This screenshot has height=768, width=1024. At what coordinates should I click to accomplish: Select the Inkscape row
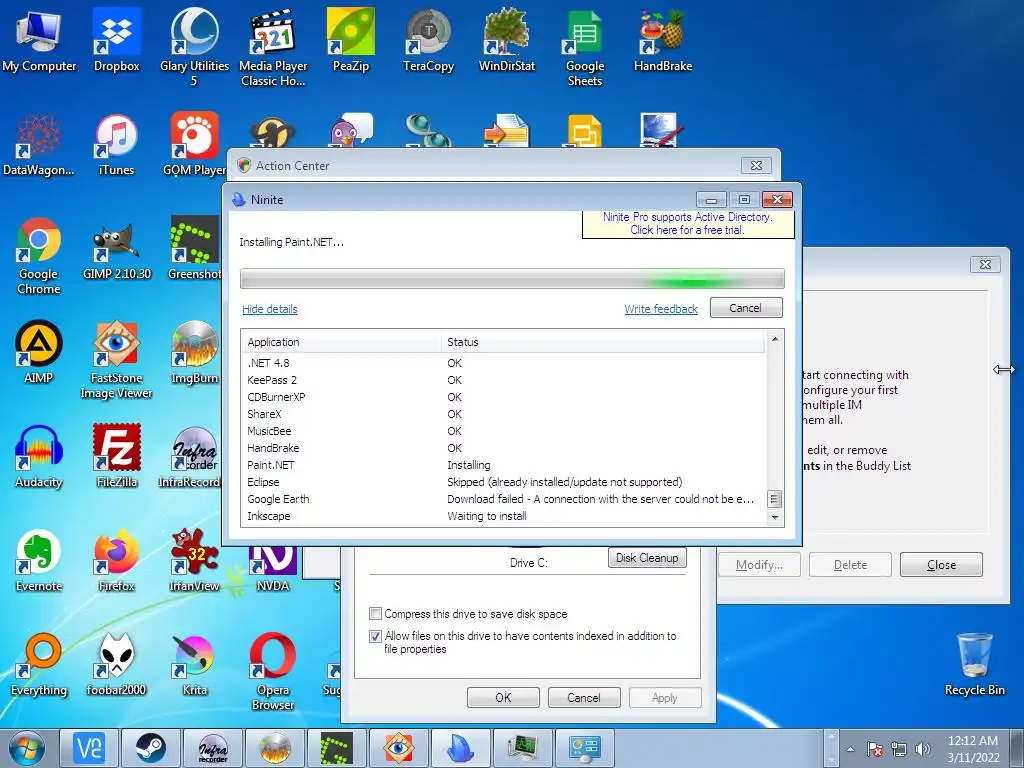[503, 516]
